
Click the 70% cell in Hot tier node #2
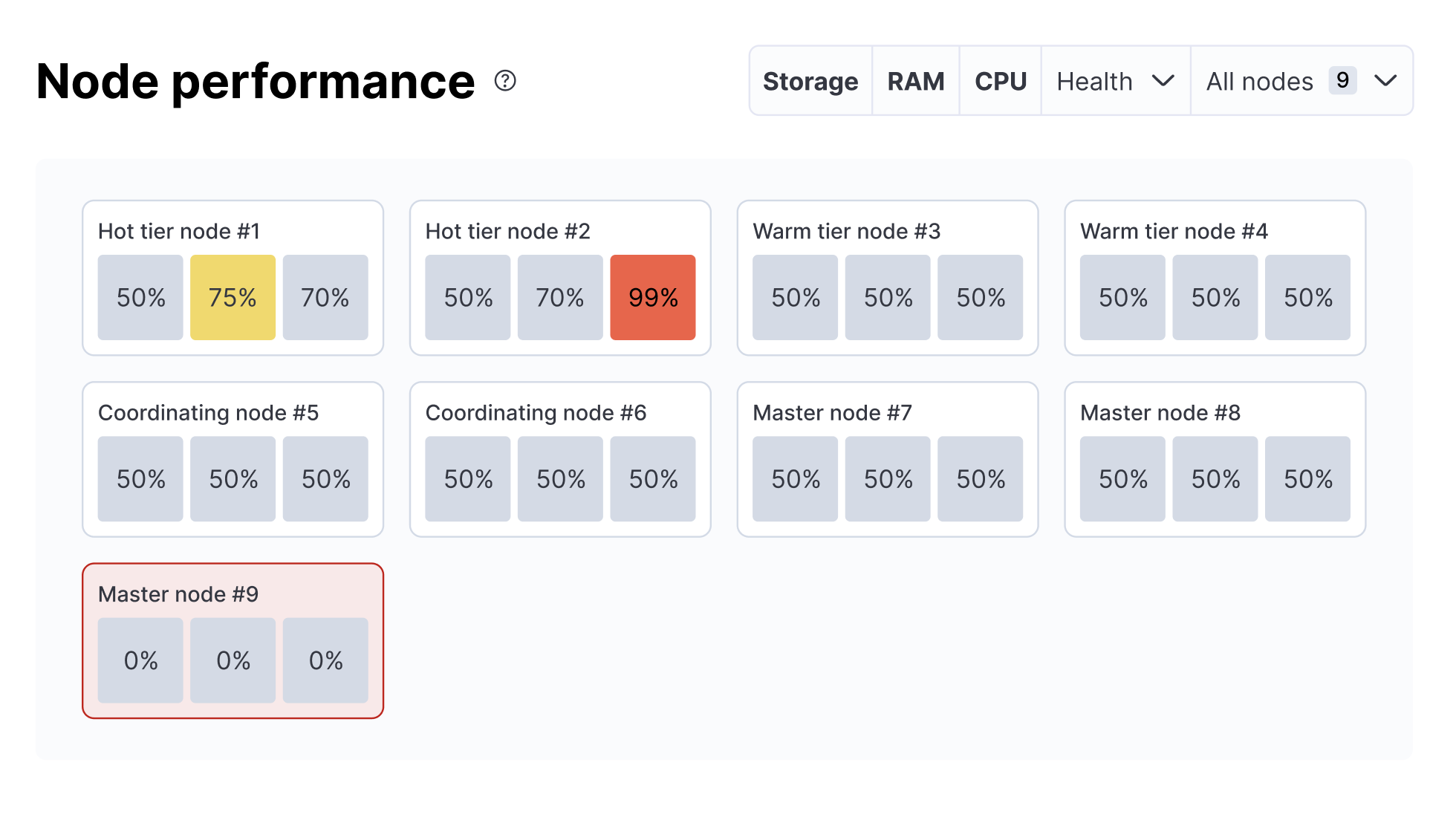(x=560, y=298)
